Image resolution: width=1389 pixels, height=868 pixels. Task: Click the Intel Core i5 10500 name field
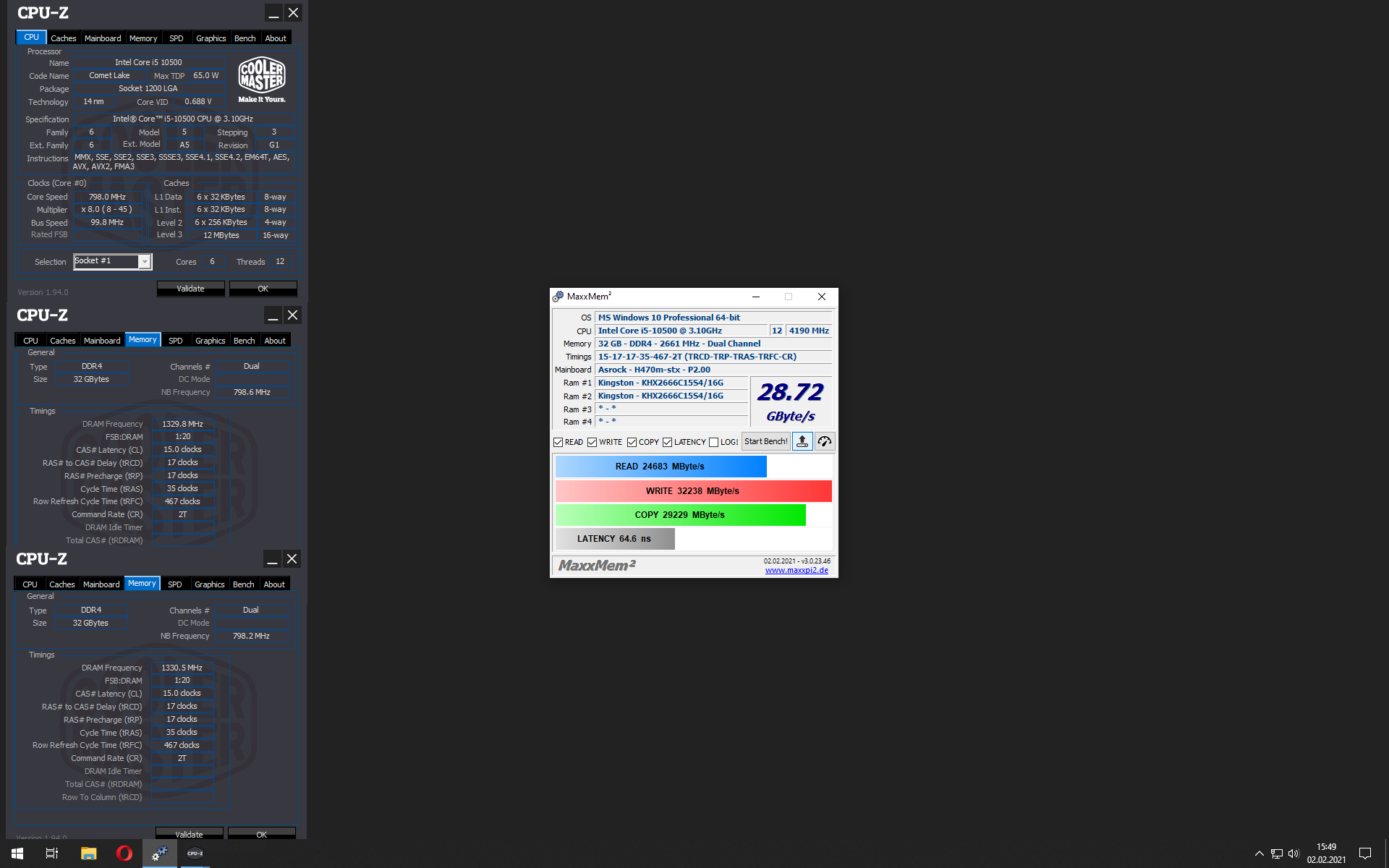pos(148,62)
